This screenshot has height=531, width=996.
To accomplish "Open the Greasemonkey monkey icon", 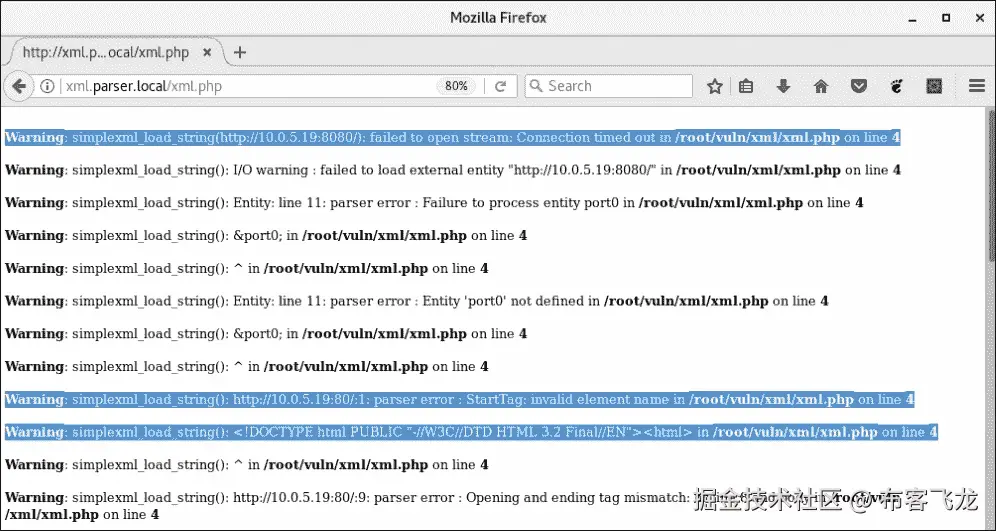I will (896, 86).
